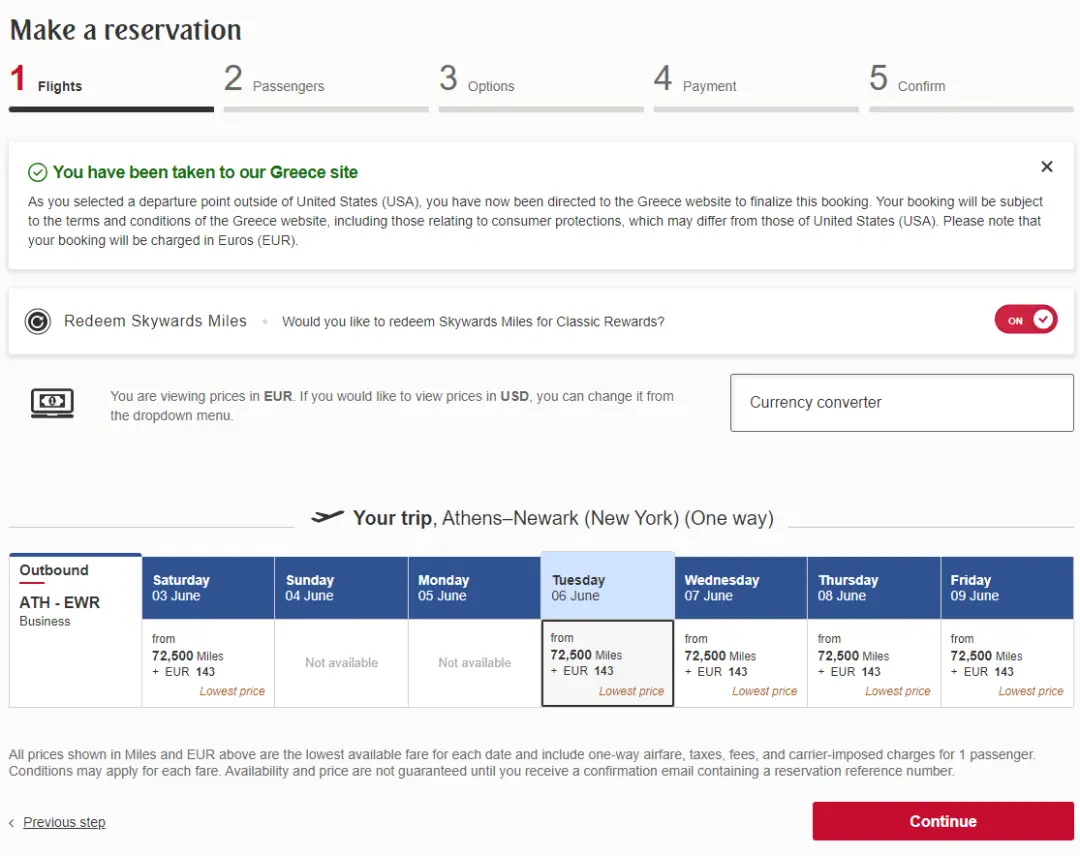Choose the Tuesday 06 June fare
Viewport: 1080px width, 856px height.
[607, 663]
